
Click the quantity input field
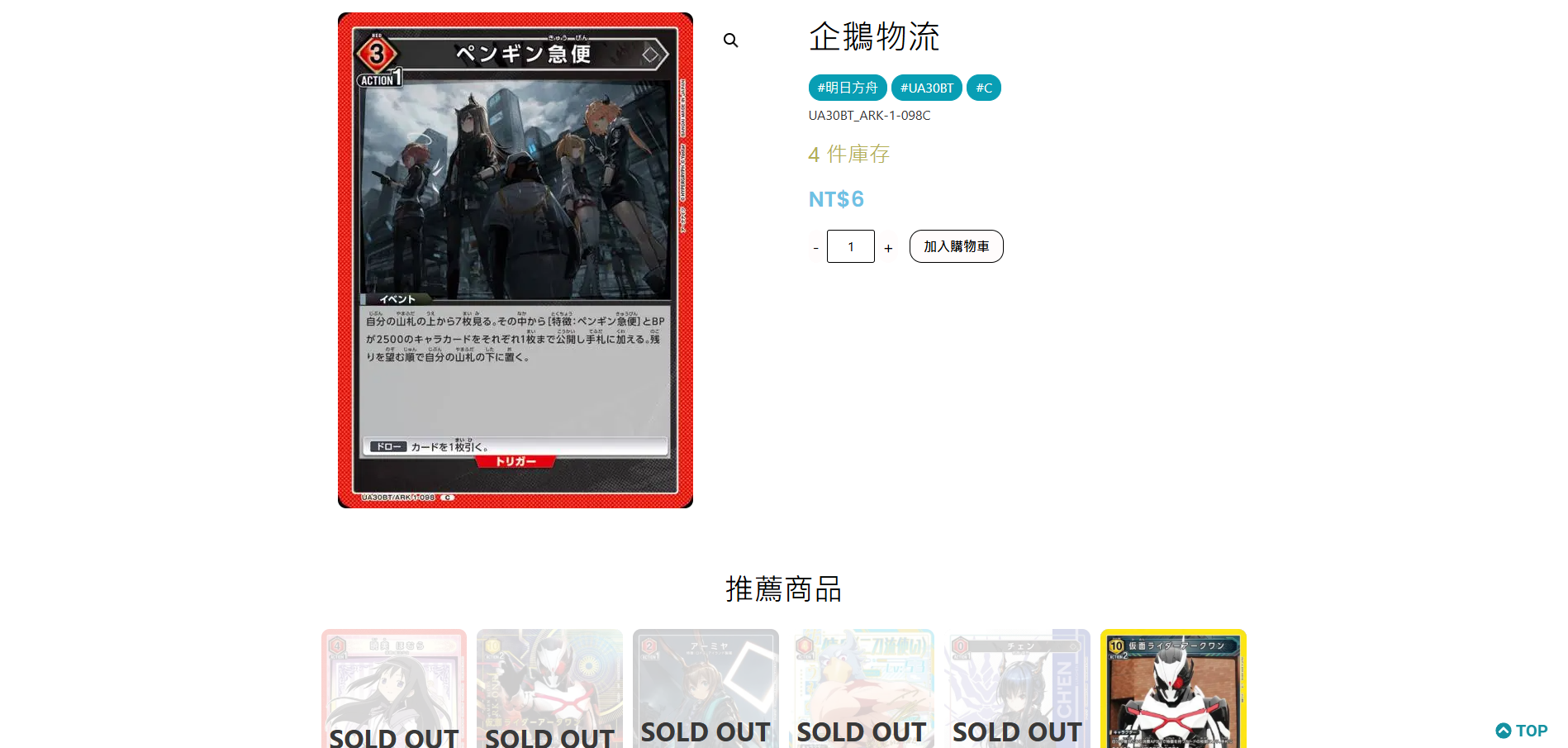[x=850, y=246]
